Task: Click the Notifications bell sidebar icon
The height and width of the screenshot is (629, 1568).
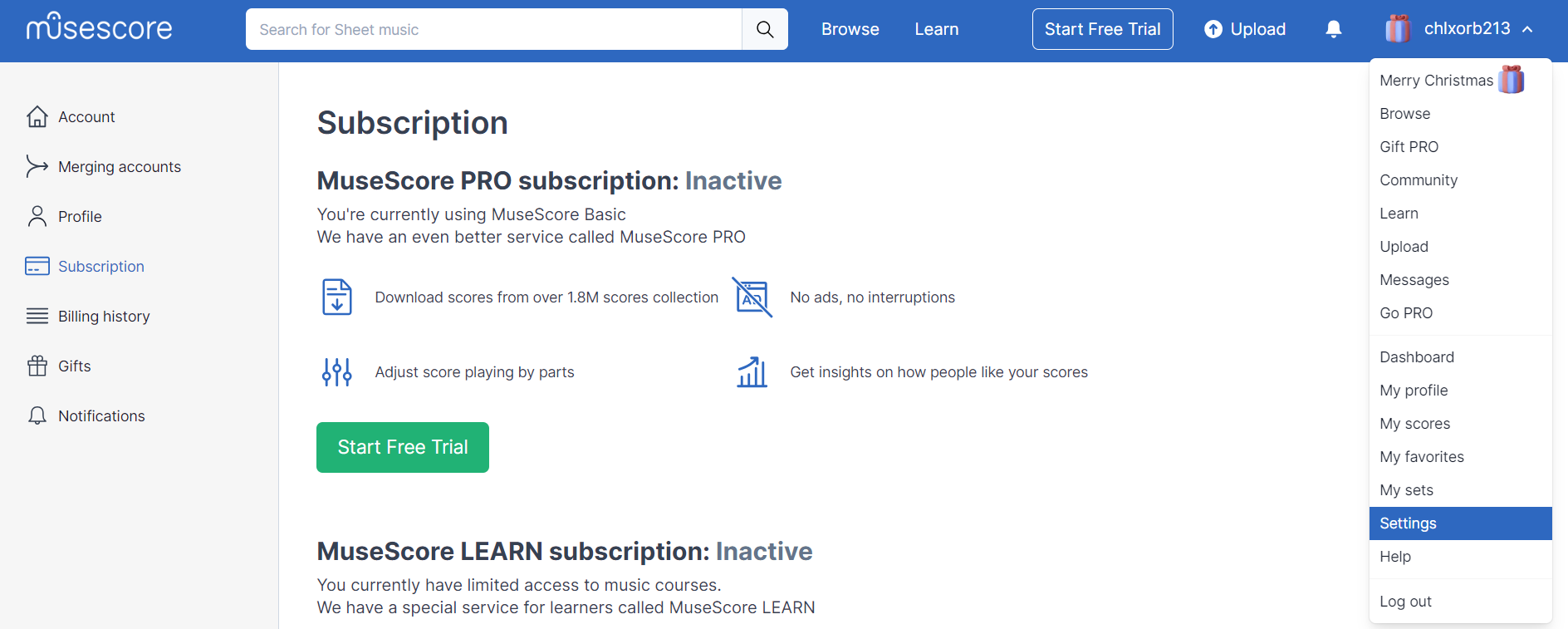Action: pyautogui.click(x=37, y=415)
